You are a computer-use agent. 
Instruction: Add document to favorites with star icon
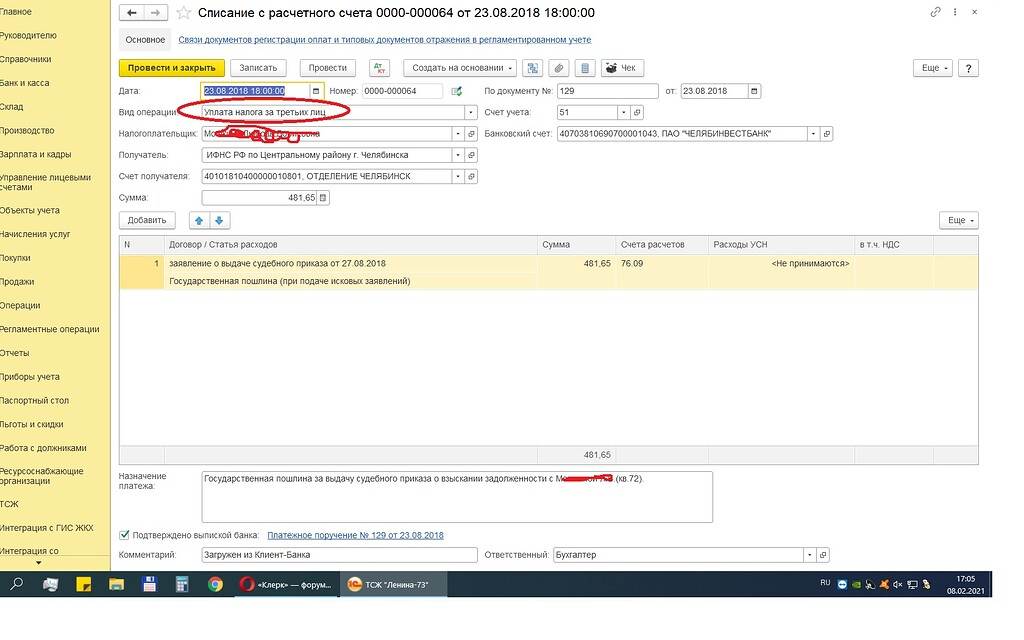(184, 12)
